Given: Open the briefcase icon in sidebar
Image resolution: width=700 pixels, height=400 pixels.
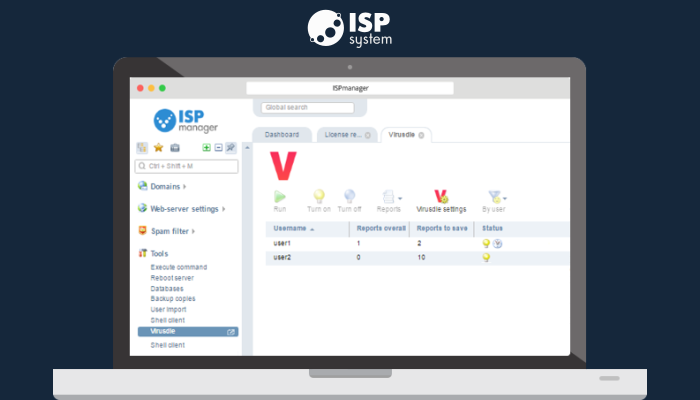Looking at the screenshot, I should [175, 148].
